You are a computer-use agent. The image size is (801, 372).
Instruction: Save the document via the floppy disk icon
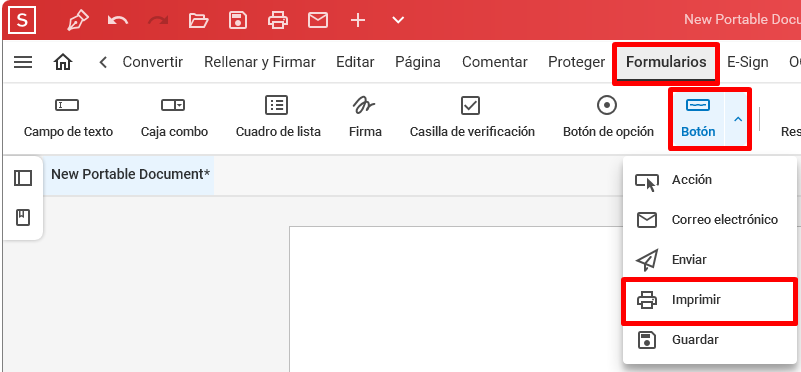pyautogui.click(x=238, y=20)
